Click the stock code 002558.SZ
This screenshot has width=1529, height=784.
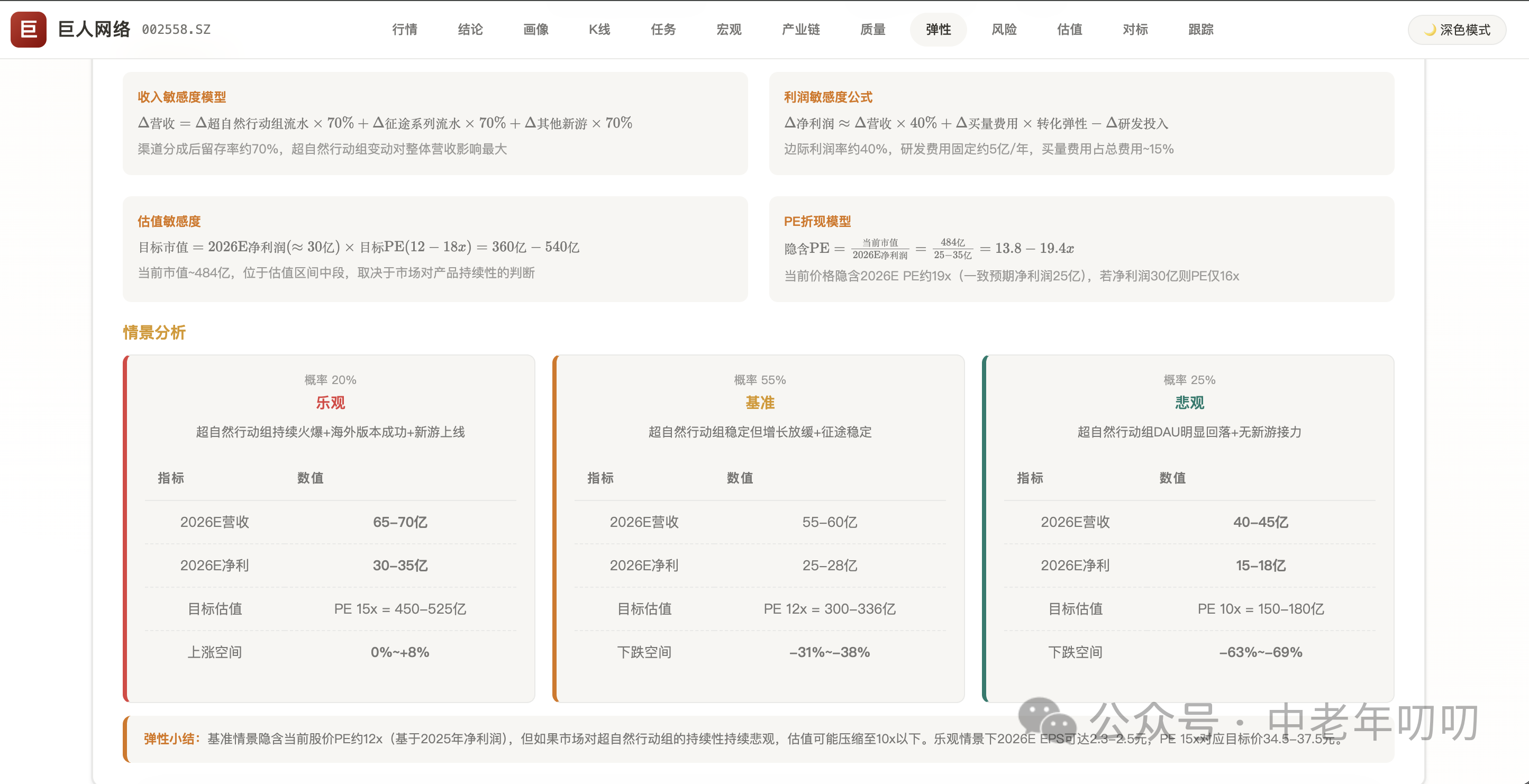176,30
